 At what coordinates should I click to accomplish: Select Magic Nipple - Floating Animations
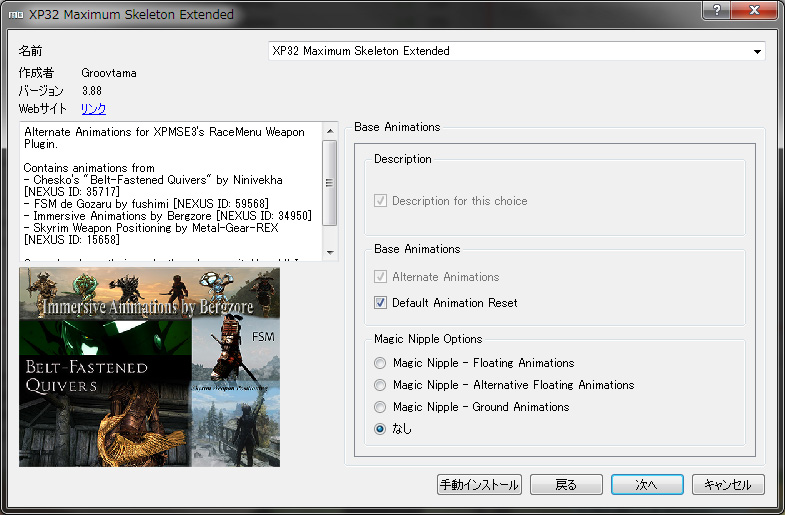pos(380,363)
